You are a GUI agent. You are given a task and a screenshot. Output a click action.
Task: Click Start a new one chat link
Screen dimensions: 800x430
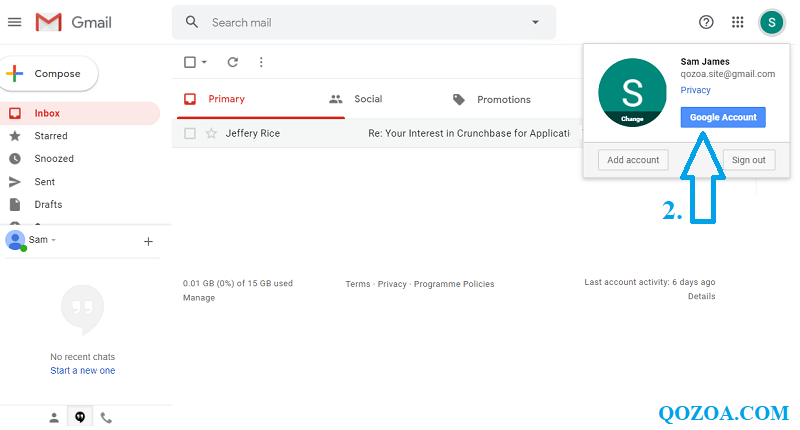83,370
